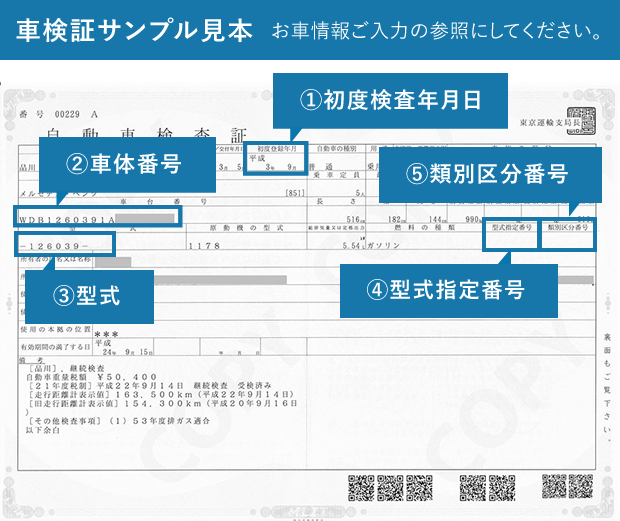This screenshot has width=620, height=521.
Task: Click the official seal stamp beside 東京運輸支局長
Action: pos(581,121)
